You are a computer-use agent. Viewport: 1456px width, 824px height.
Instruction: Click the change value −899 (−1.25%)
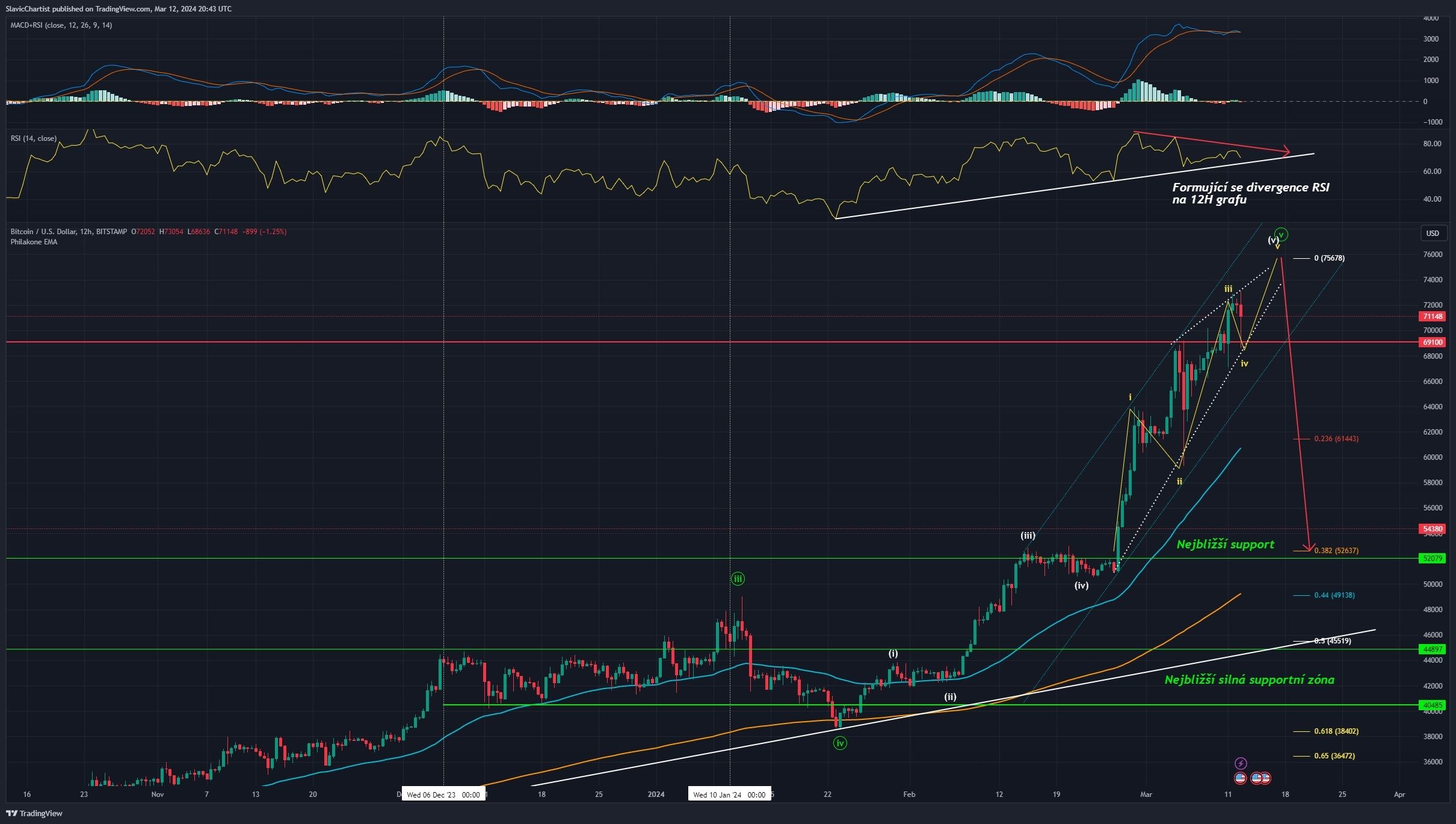264,232
